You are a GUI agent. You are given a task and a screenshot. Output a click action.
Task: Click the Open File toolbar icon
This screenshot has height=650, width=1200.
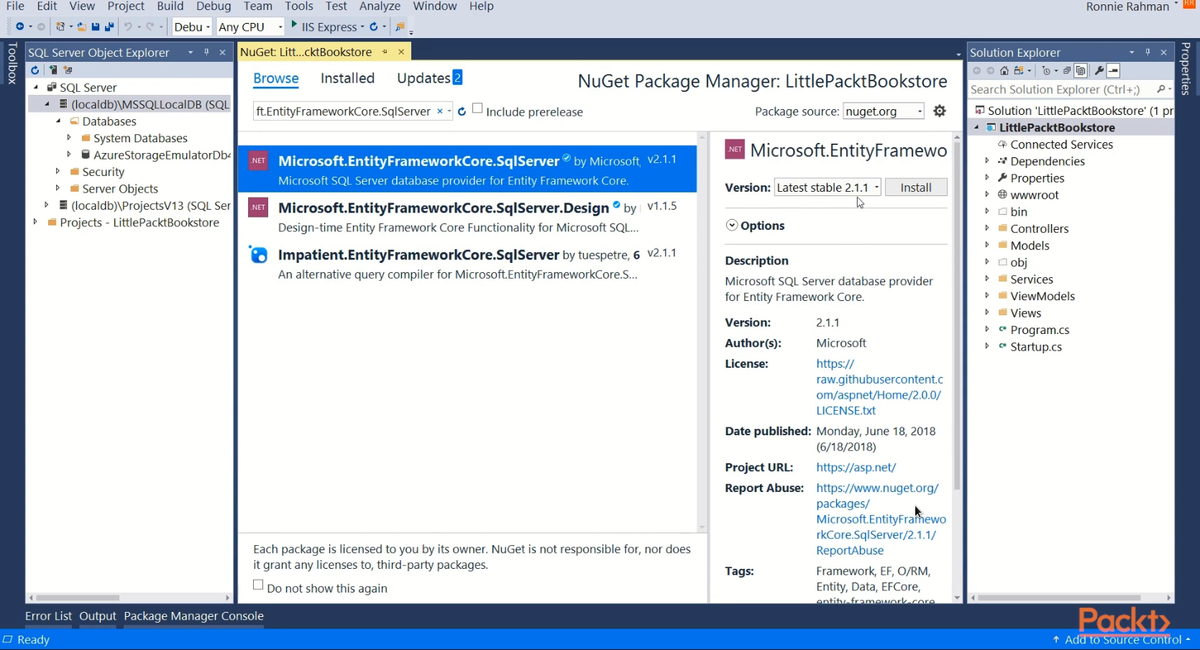click(81, 27)
